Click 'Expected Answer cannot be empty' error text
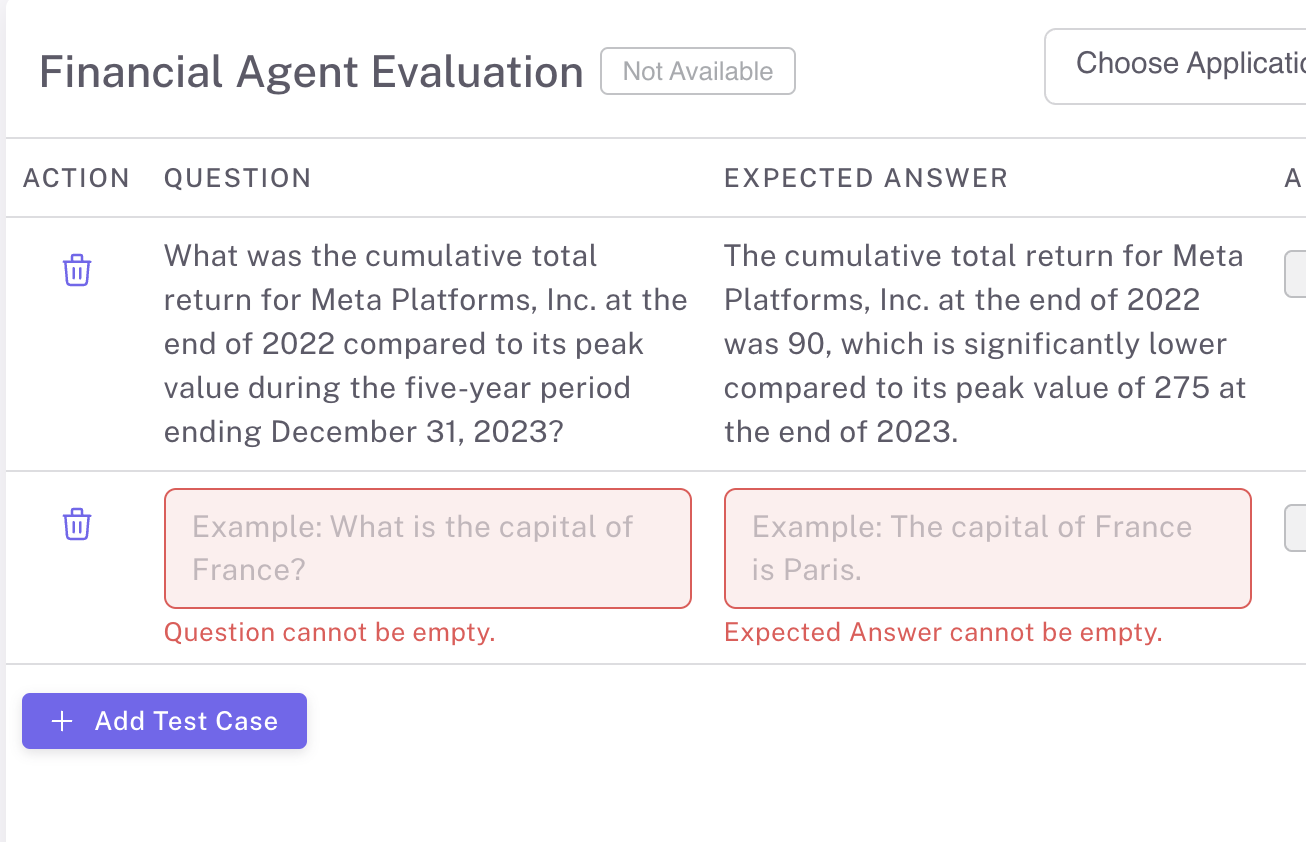Image resolution: width=1306 pixels, height=842 pixels. coord(942,633)
